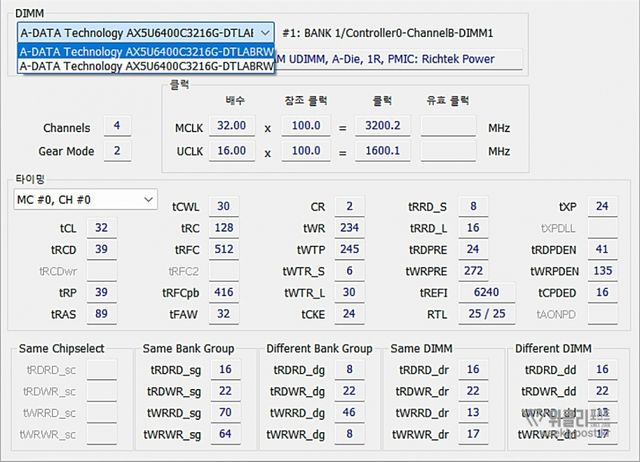This screenshot has height=462, width=640.
Task: Select the highlighted A-DATA AX5U6400C3216G list entry
Action: point(145,50)
